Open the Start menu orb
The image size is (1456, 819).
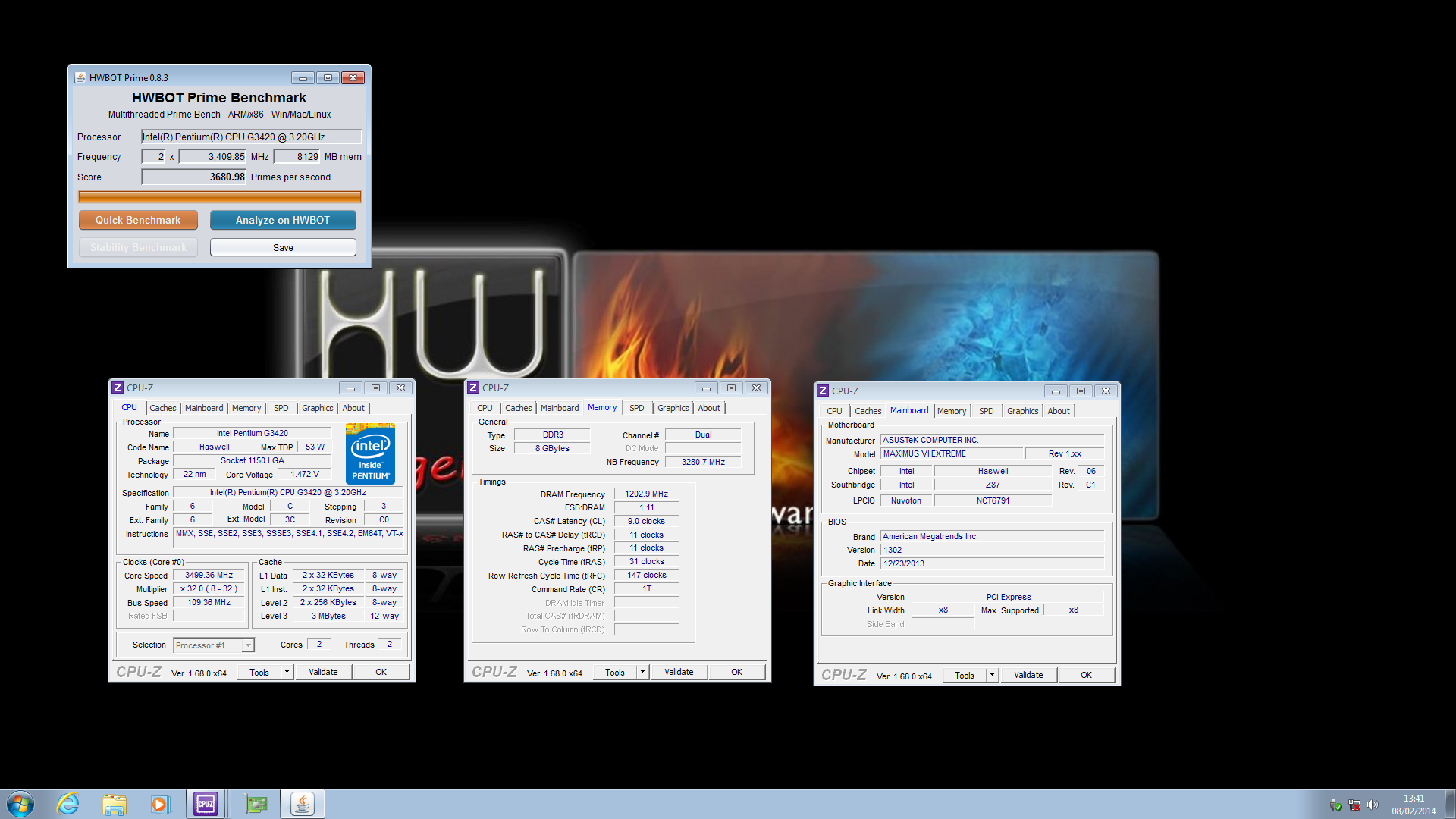pyautogui.click(x=20, y=804)
